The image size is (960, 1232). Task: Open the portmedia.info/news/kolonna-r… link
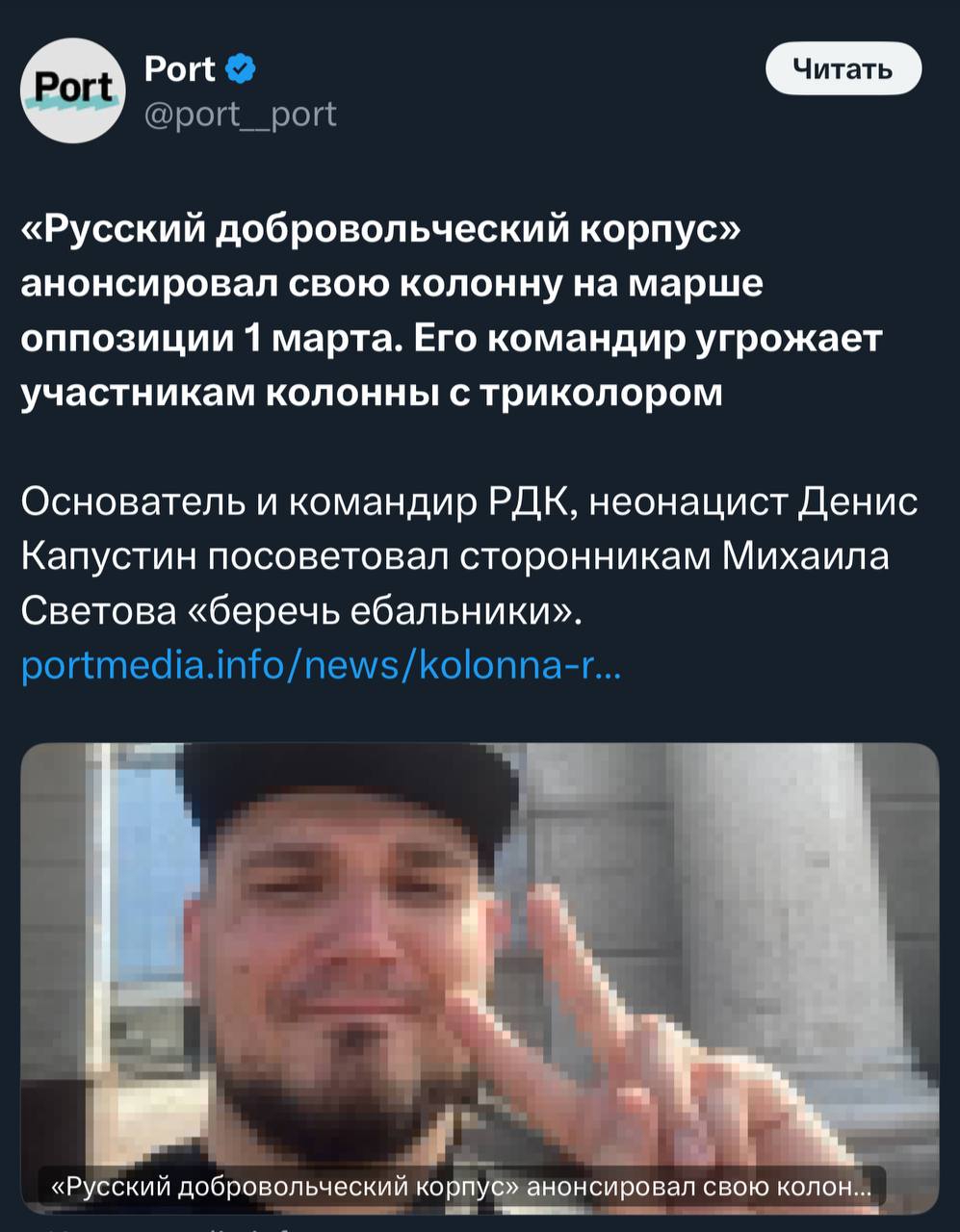pos(321,664)
